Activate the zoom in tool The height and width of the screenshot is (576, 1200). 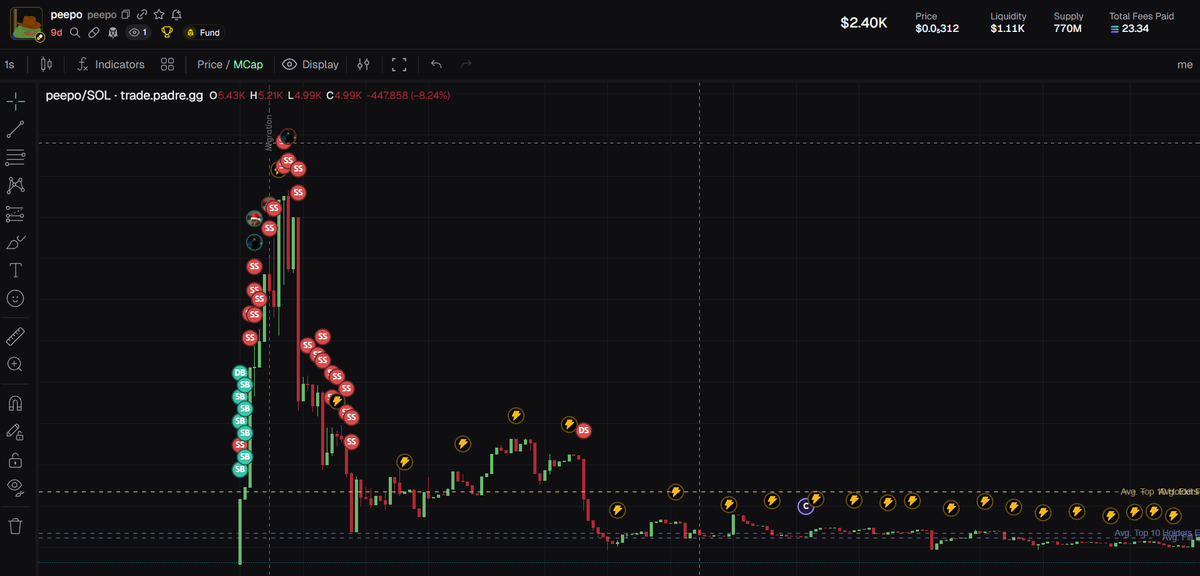click(16, 365)
